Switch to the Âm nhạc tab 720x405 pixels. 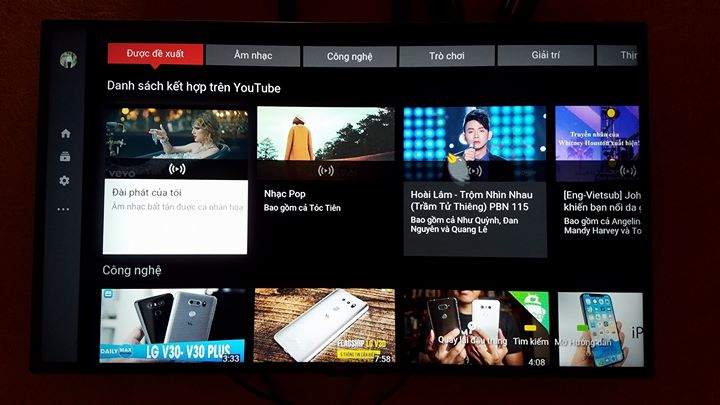coord(253,56)
